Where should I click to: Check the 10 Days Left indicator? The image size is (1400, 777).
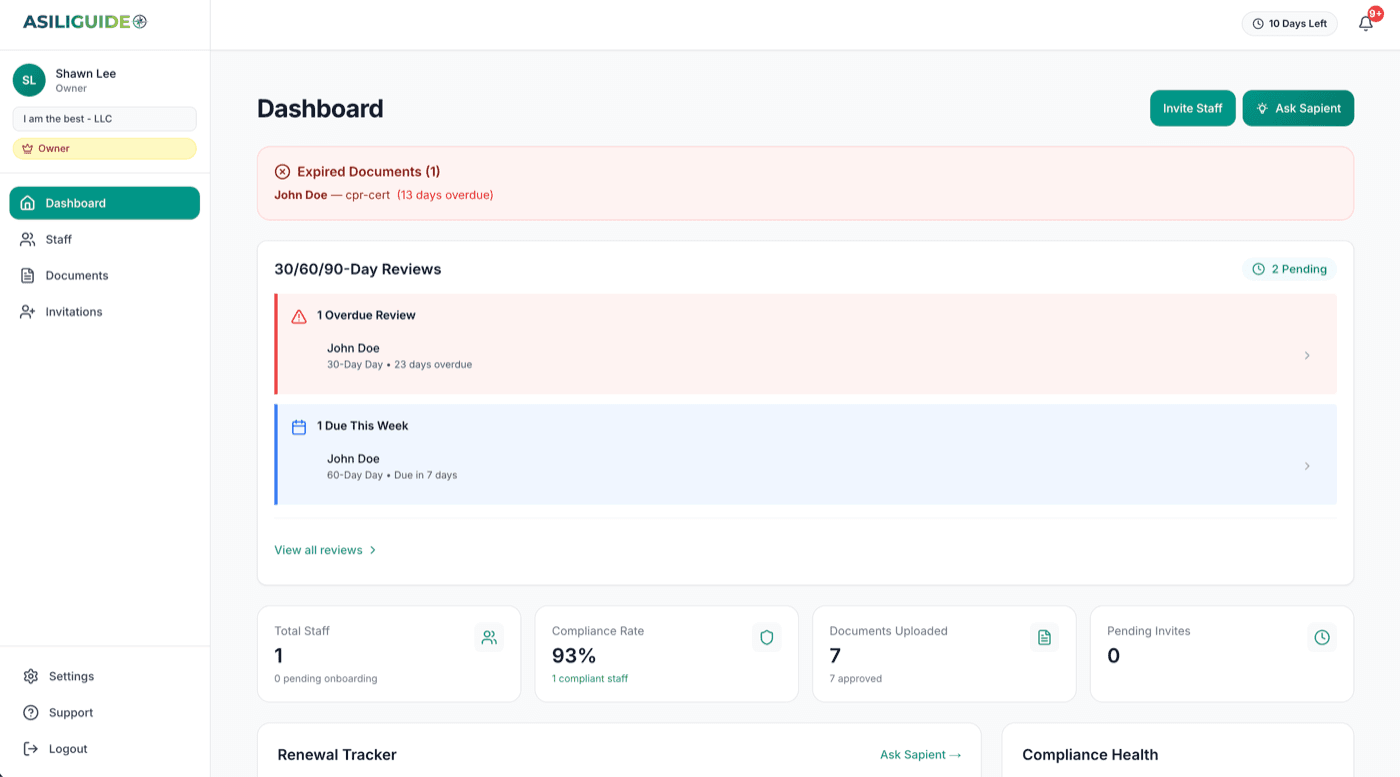tap(1289, 23)
